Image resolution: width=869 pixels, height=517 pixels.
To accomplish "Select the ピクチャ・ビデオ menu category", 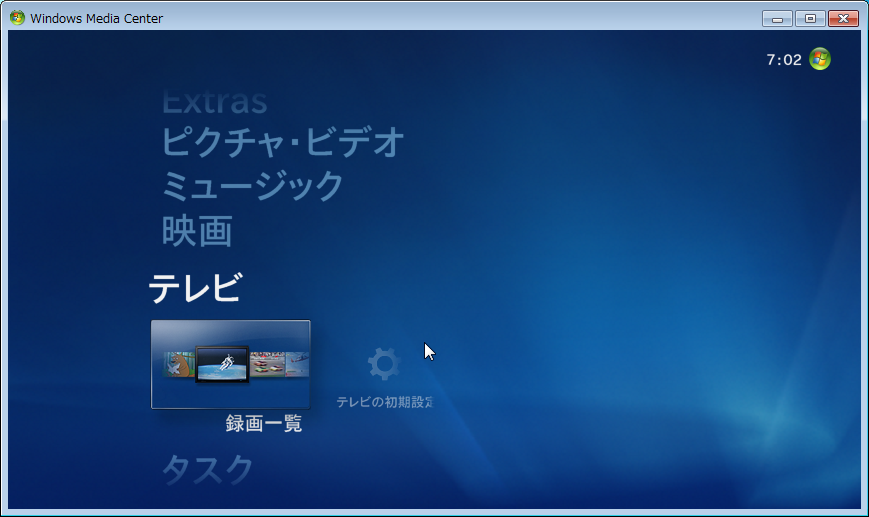I will pos(283,142).
